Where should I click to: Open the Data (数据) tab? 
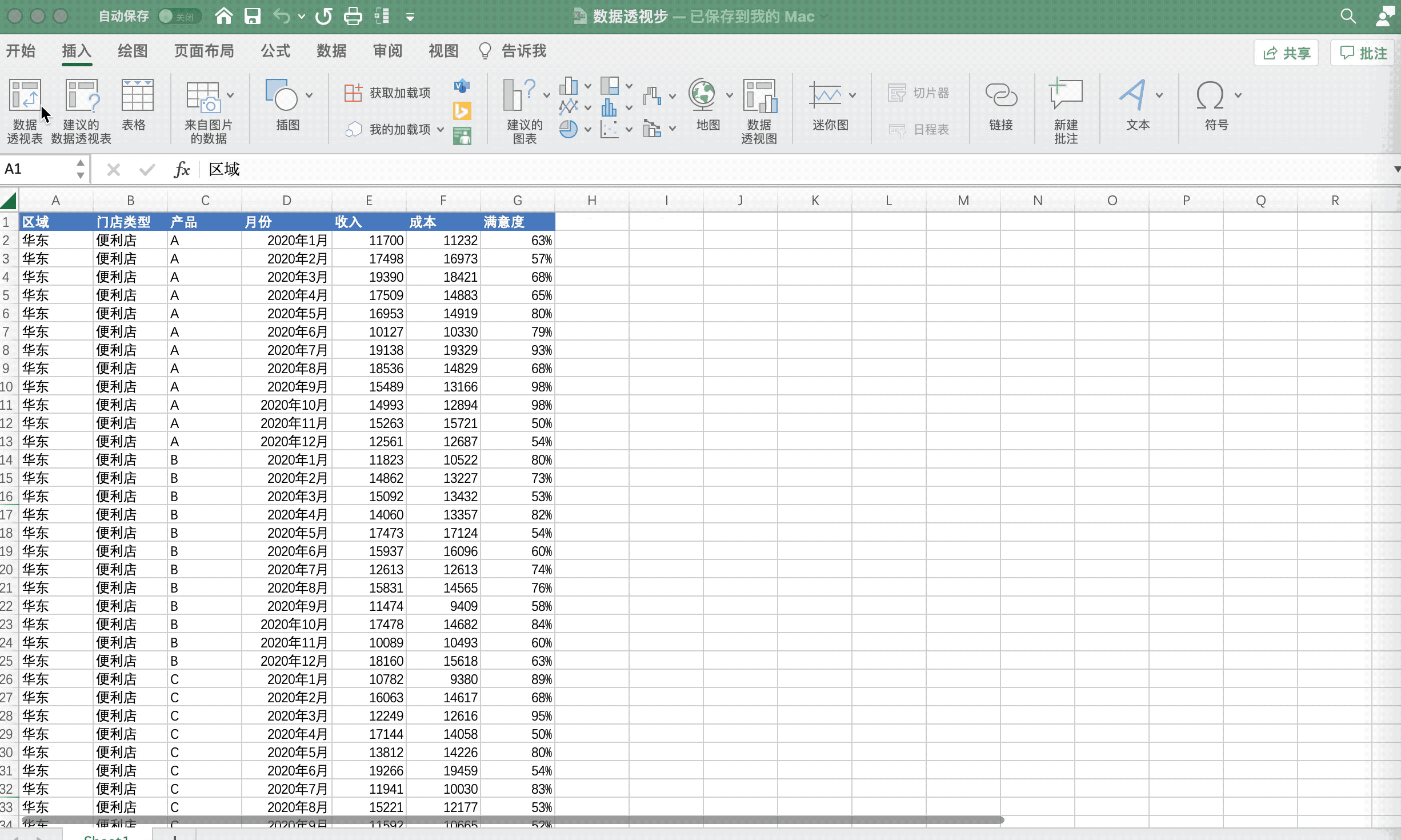331,51
